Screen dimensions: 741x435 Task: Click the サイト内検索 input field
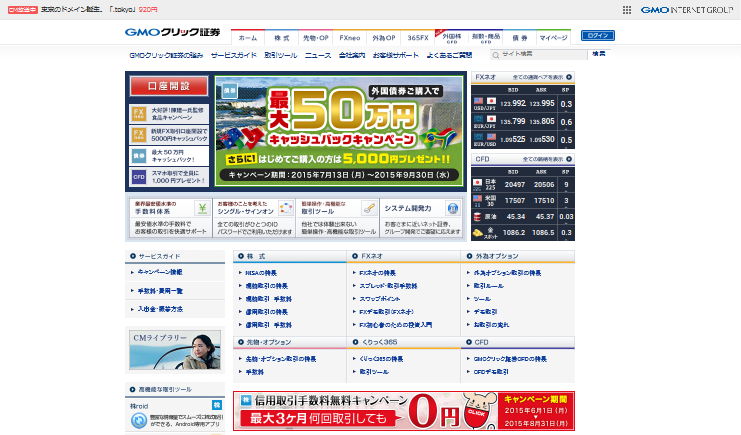tap(539, 55)
